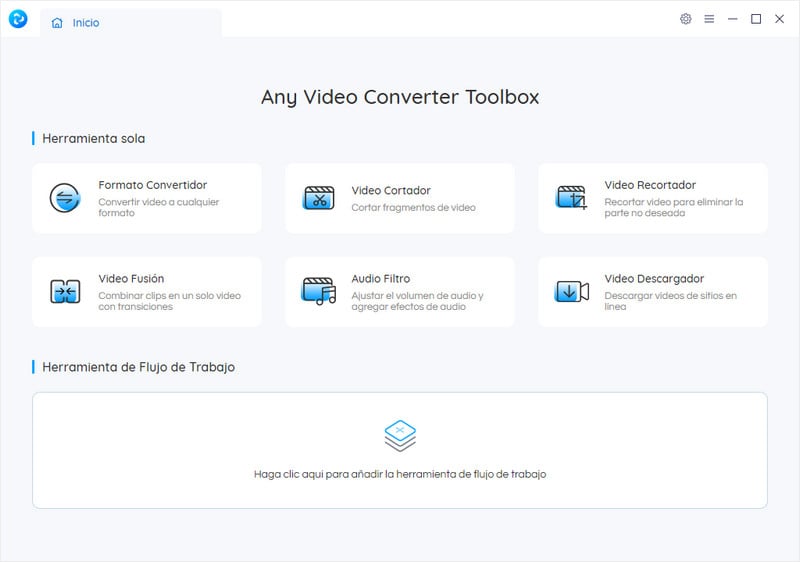Click 'Haga clic aquí para añadir' workflow text
Viewport: 800px width, 562px height.
[400, 474]
